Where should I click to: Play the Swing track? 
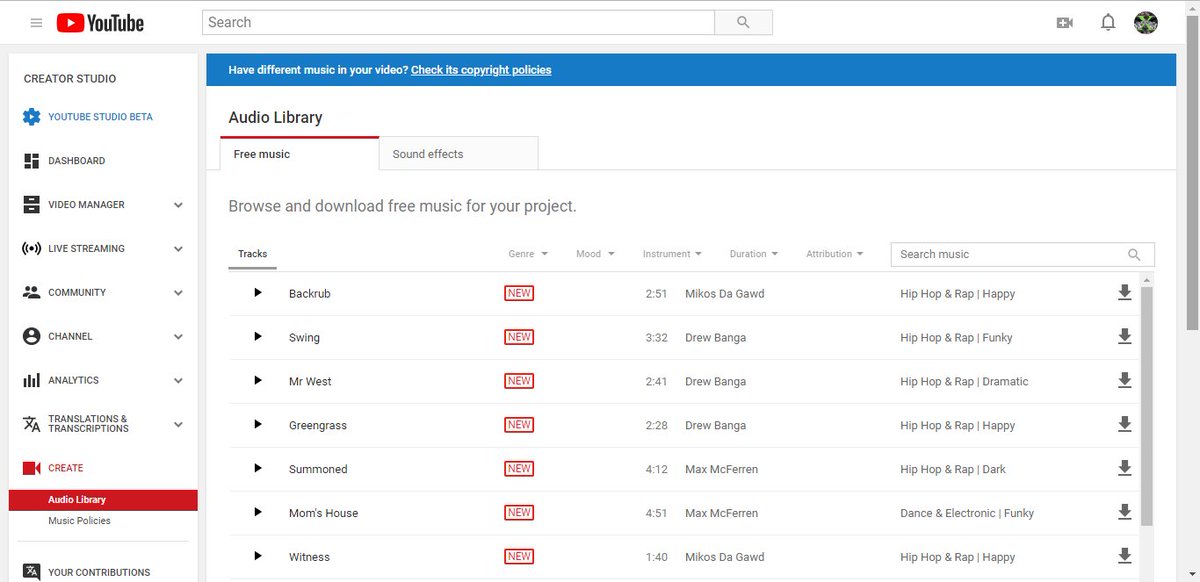(x=257, y=337)
